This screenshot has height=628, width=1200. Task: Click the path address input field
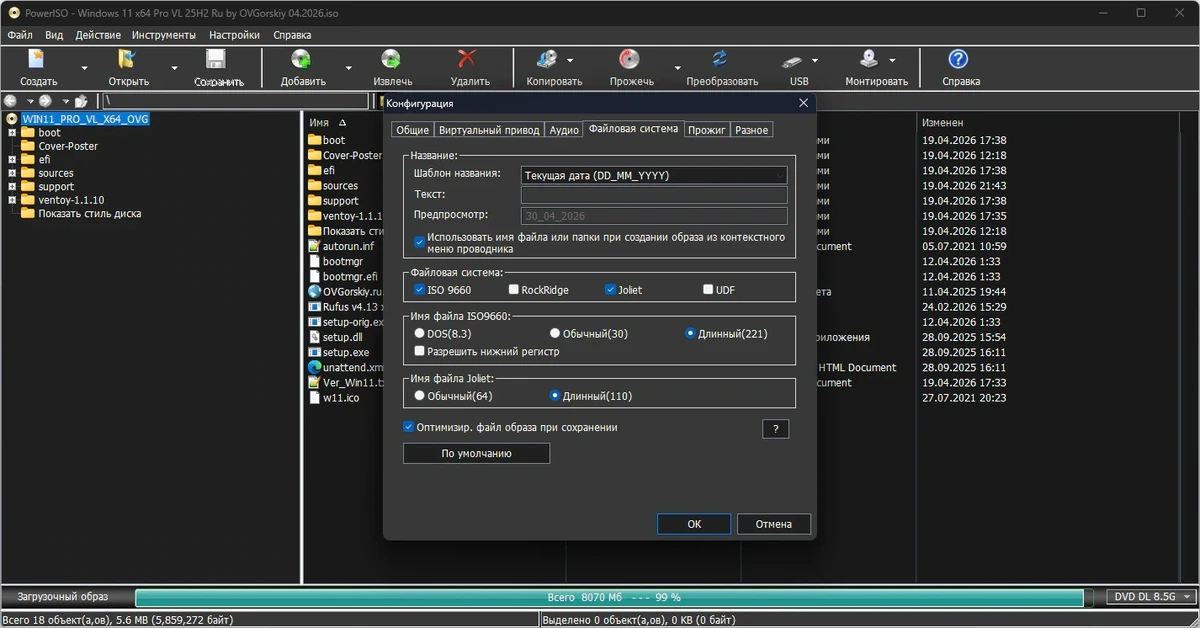235,101
